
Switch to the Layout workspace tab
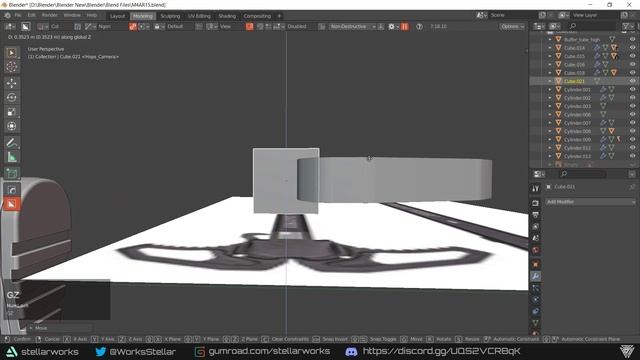point(118,16)
